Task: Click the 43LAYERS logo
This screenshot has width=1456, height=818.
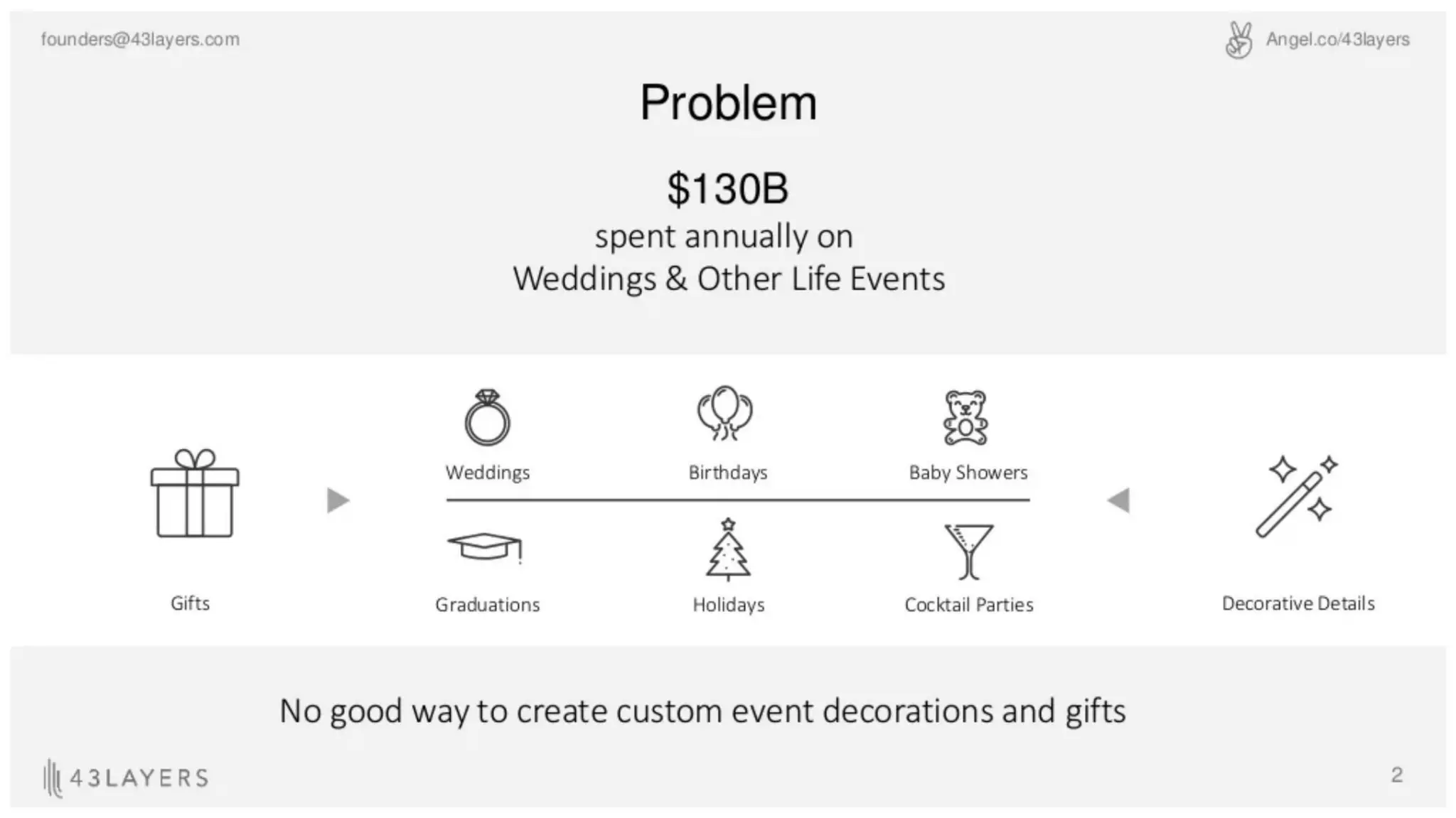Action: pos(126,777)
